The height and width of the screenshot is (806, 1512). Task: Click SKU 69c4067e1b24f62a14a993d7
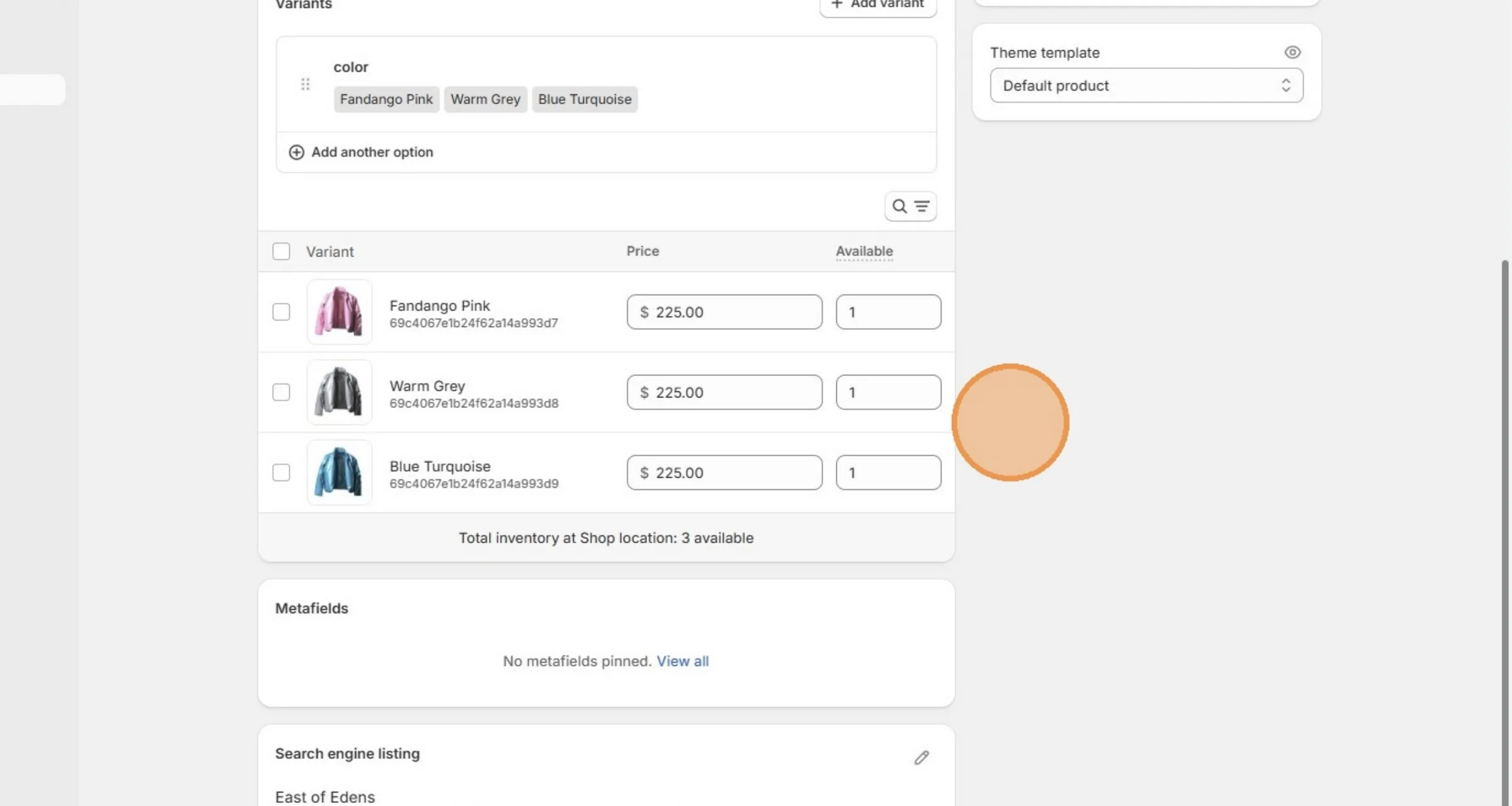pyautogui.click(x=474, y=323)
